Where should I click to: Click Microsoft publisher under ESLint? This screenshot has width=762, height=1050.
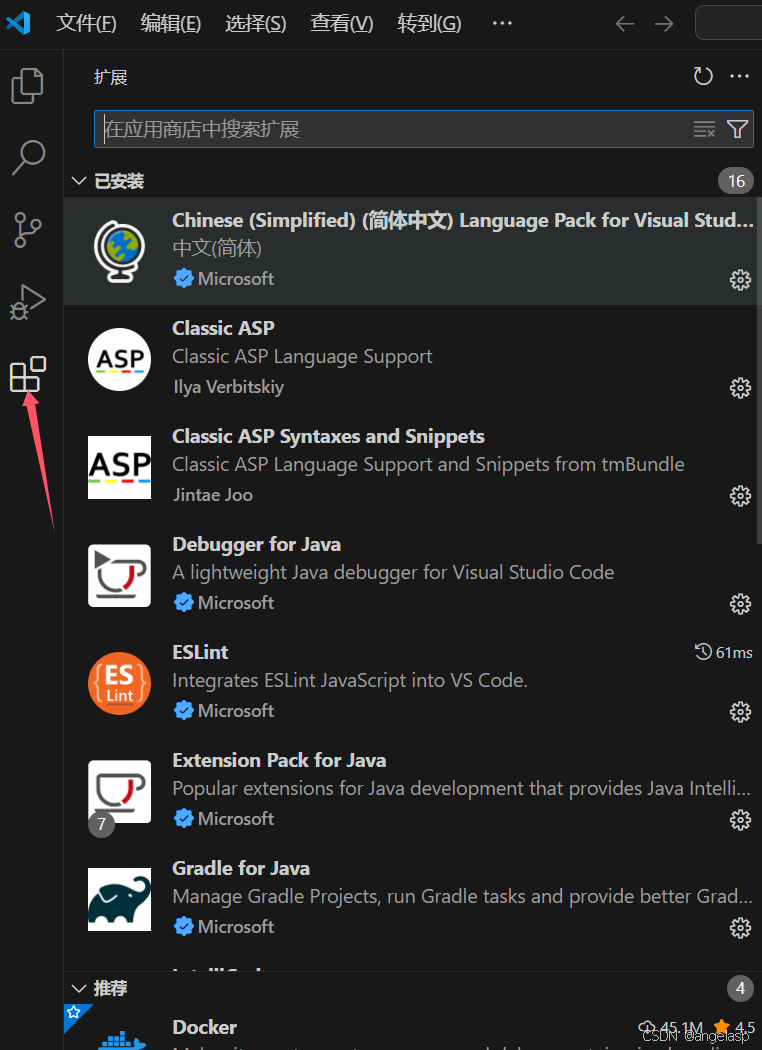click(236, 710)
